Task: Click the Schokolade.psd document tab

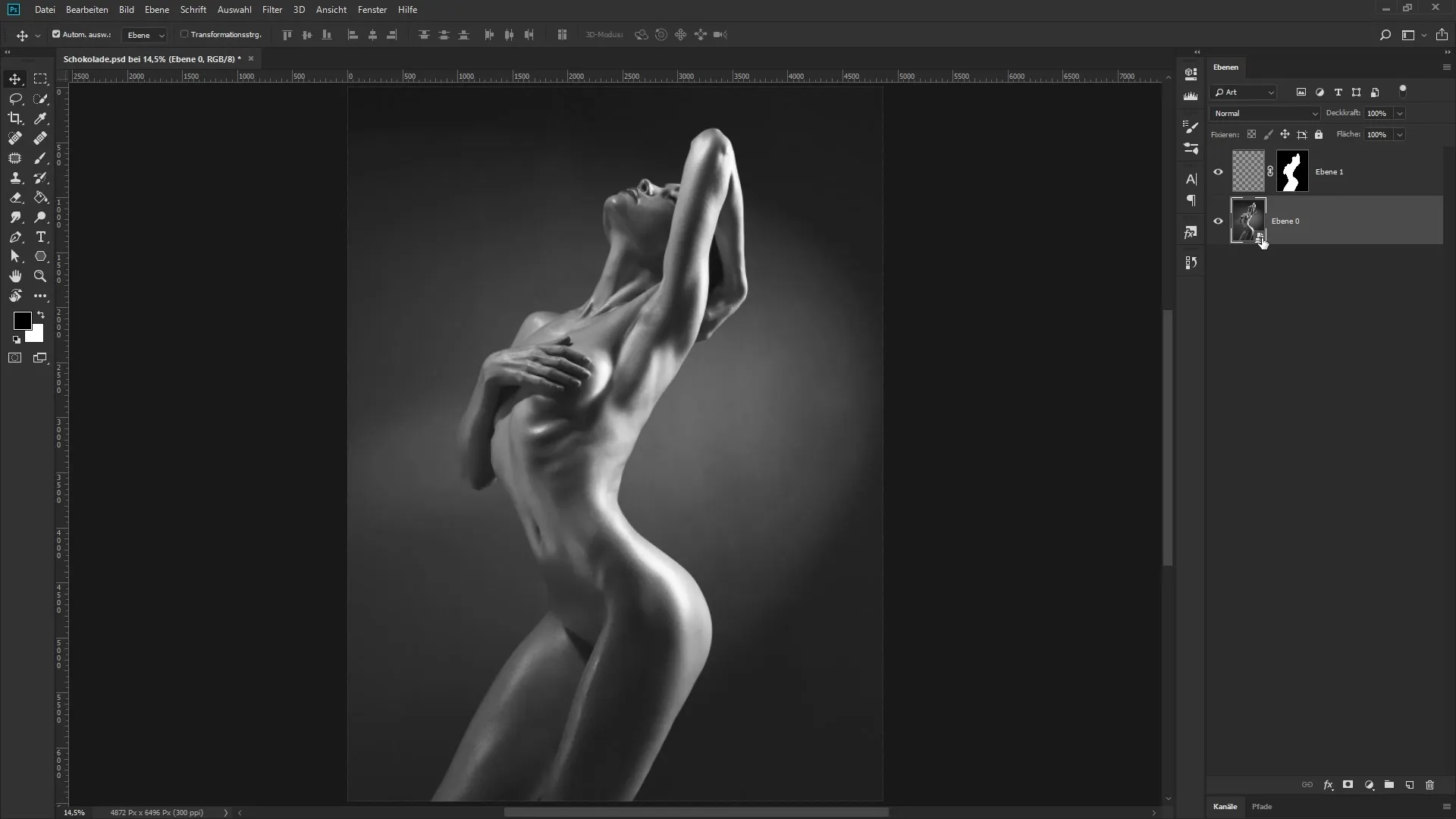Action: pos(152,58)
